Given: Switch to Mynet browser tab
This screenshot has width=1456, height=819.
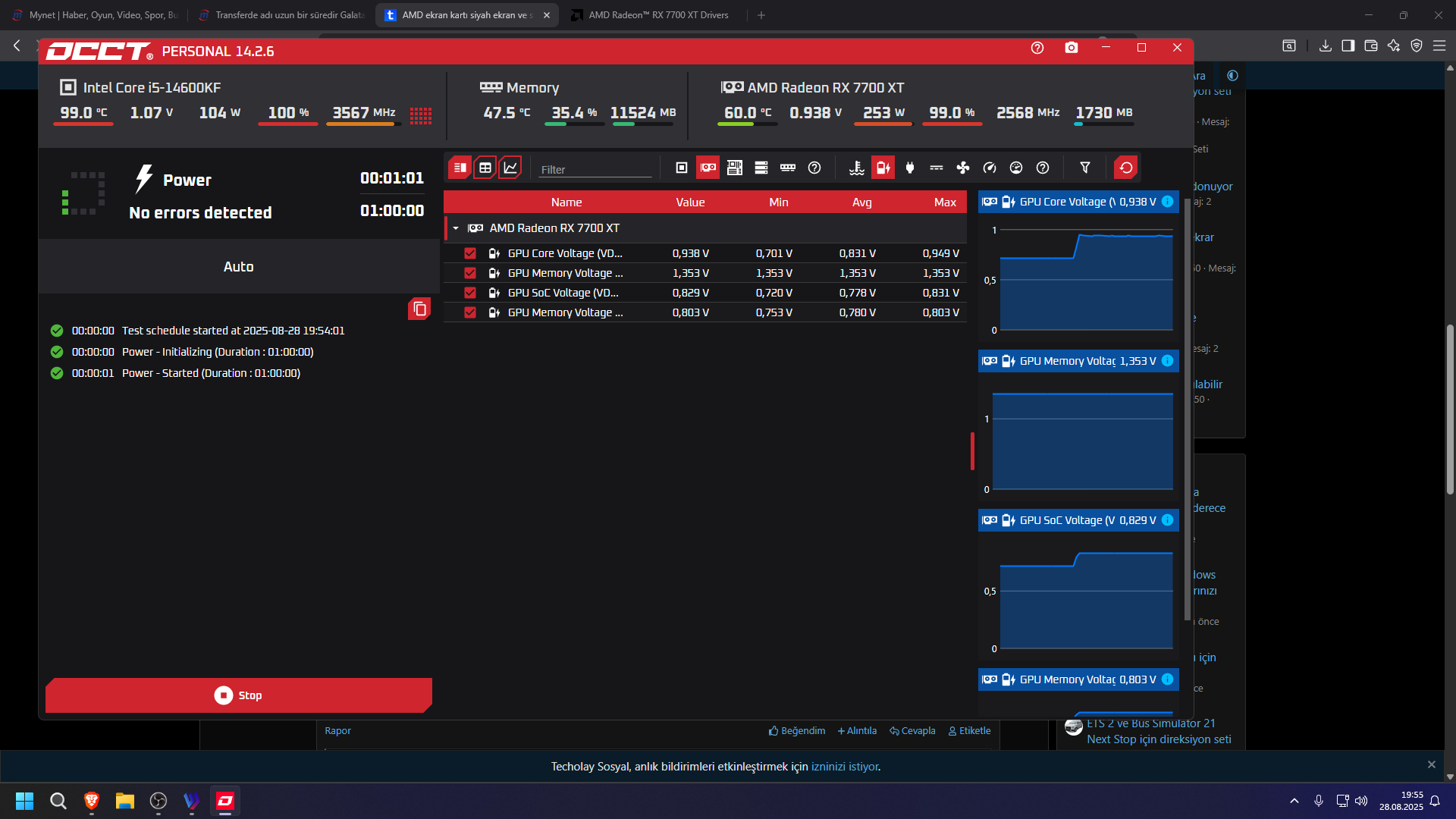Looking at the screenshot, I should coord(96,15).
